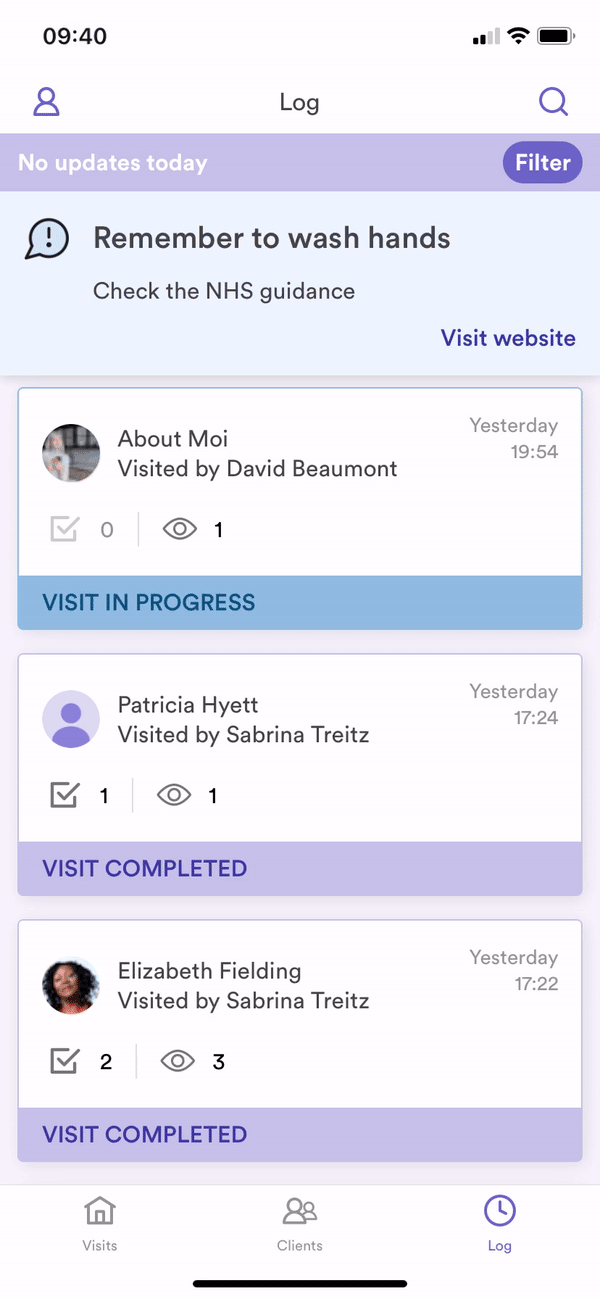
Task: Tap About Moi profile photo
Action: 71,453
